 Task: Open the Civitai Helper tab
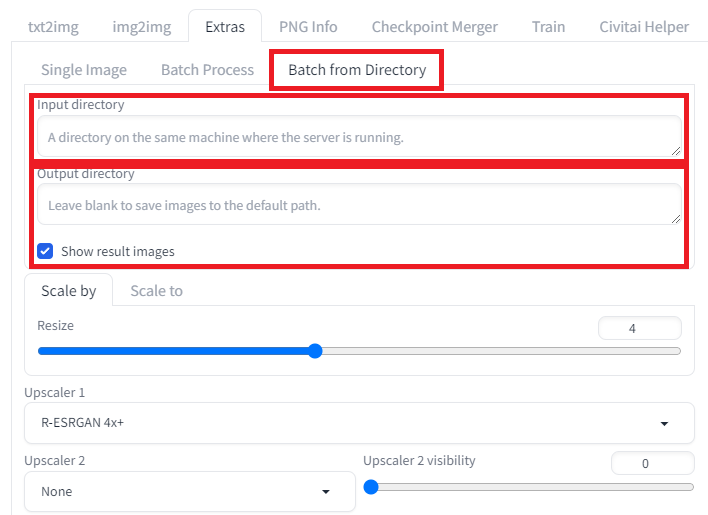click(x=644, y=27)
